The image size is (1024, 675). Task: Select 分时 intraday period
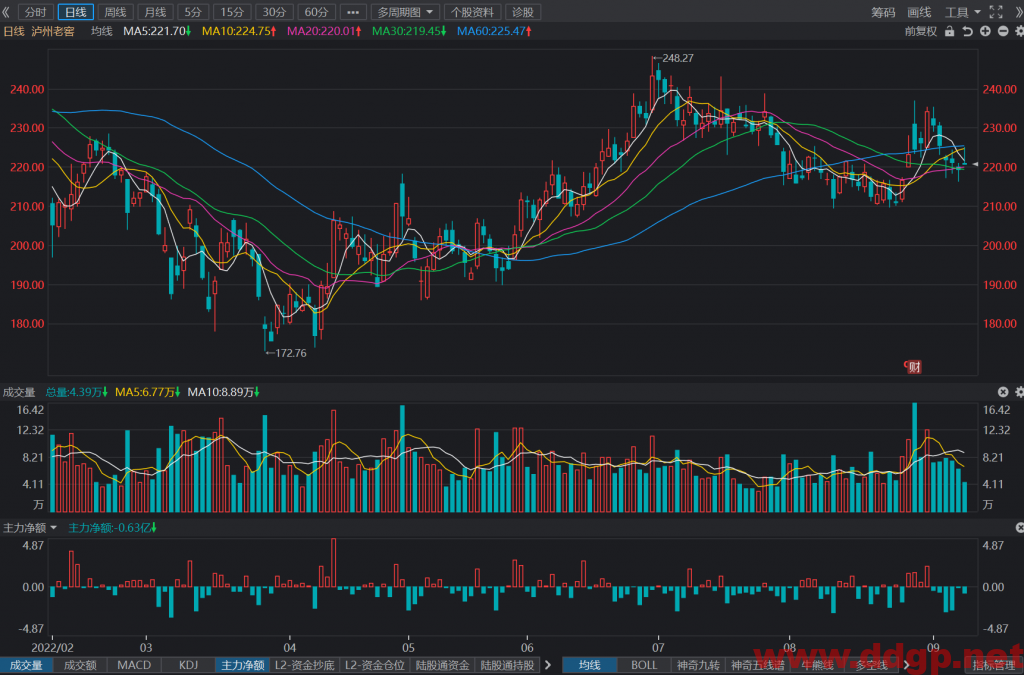click(35, 12)
